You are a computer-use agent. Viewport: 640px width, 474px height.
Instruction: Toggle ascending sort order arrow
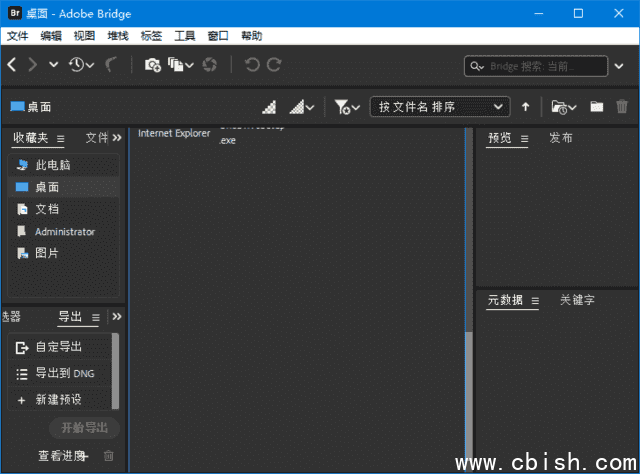[525, 107]
